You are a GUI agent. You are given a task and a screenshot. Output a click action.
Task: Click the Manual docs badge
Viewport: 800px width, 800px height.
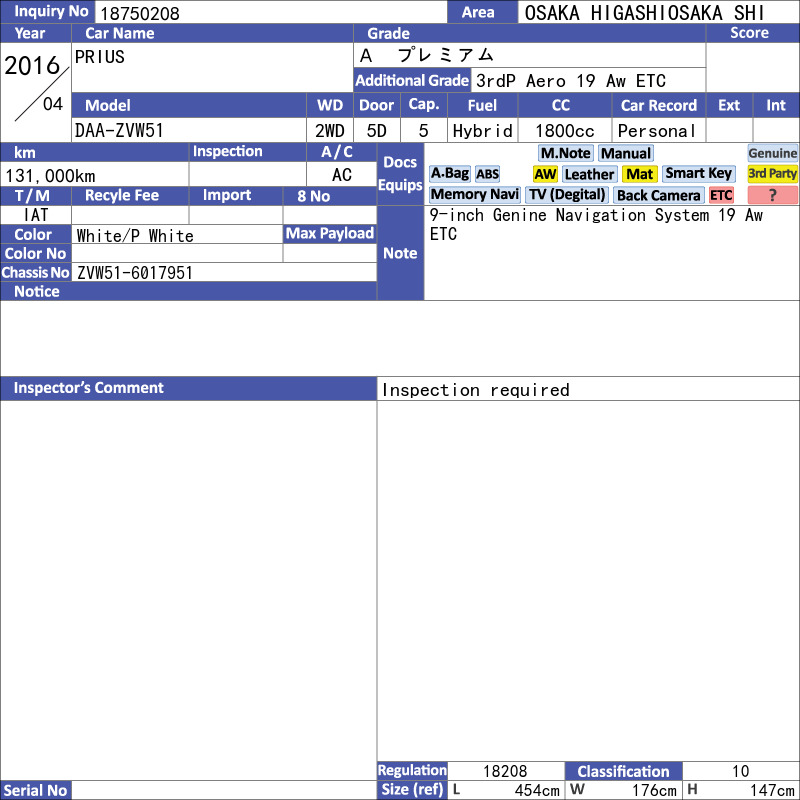626,153
